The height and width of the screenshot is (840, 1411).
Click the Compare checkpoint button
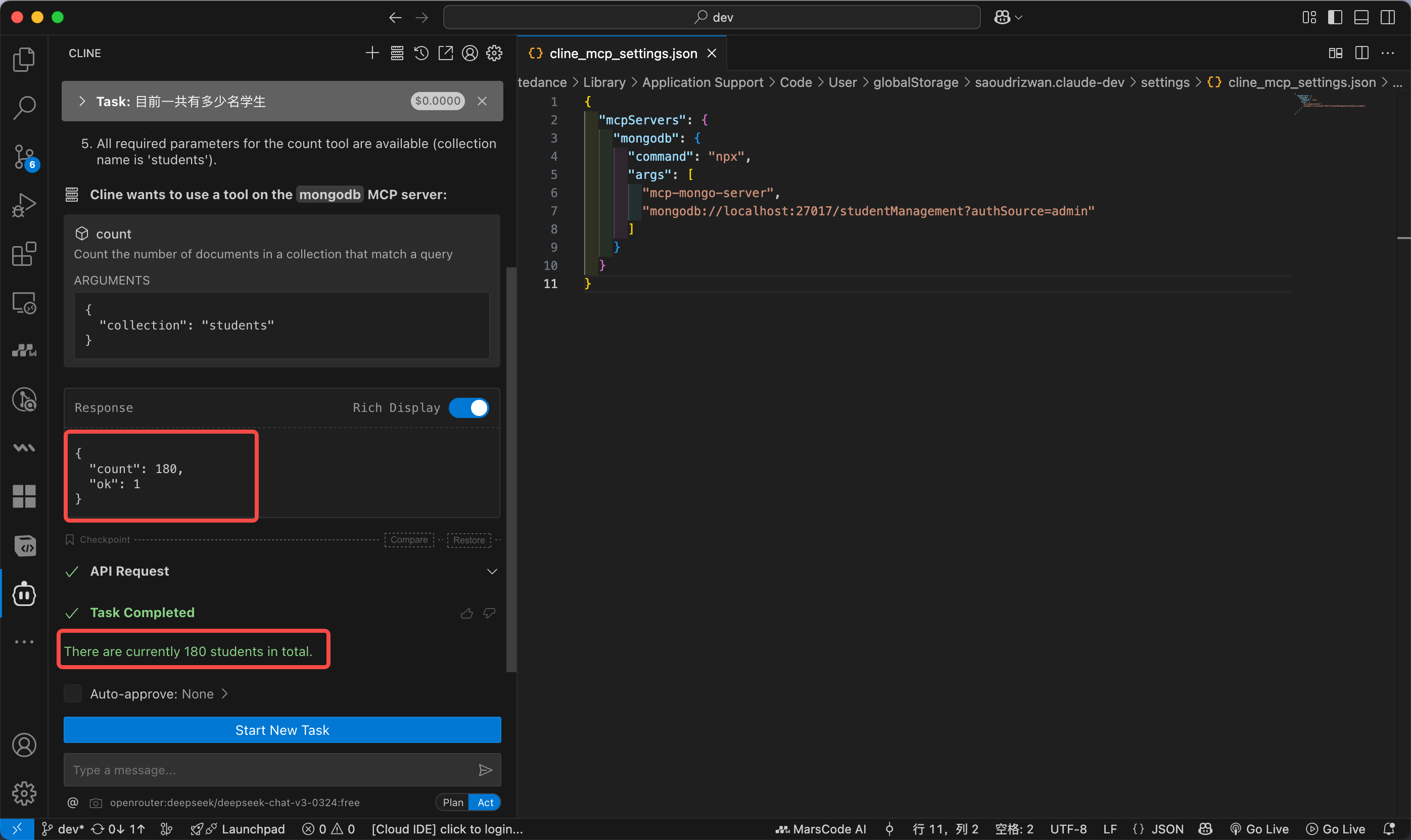(x=409, y=540)
